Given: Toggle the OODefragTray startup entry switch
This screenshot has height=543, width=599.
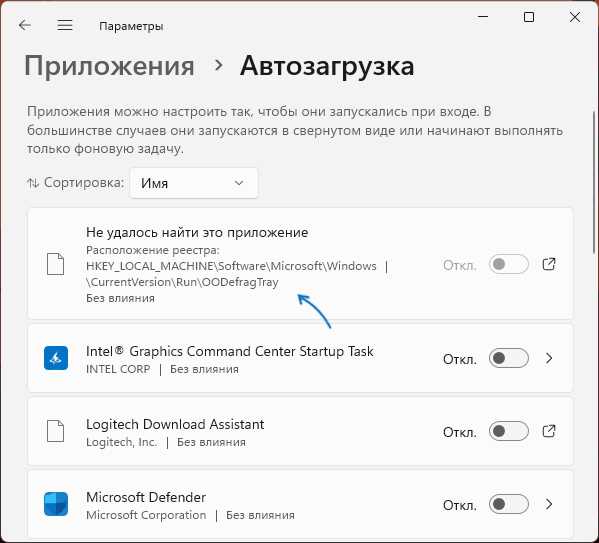Looking at the screenshot, I should tap(508, 264).
